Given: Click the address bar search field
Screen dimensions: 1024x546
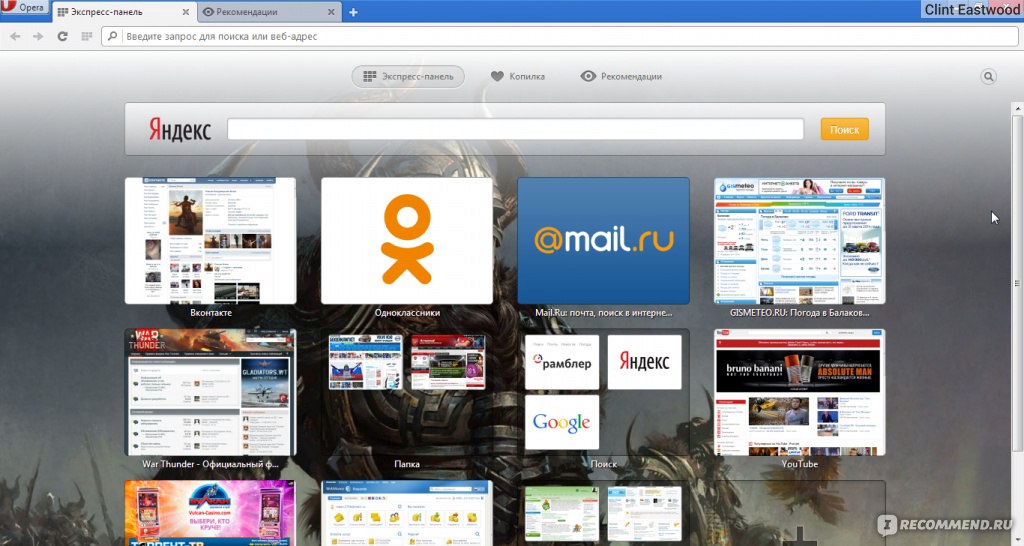Looking at the screenshot, I should [560, 37].
